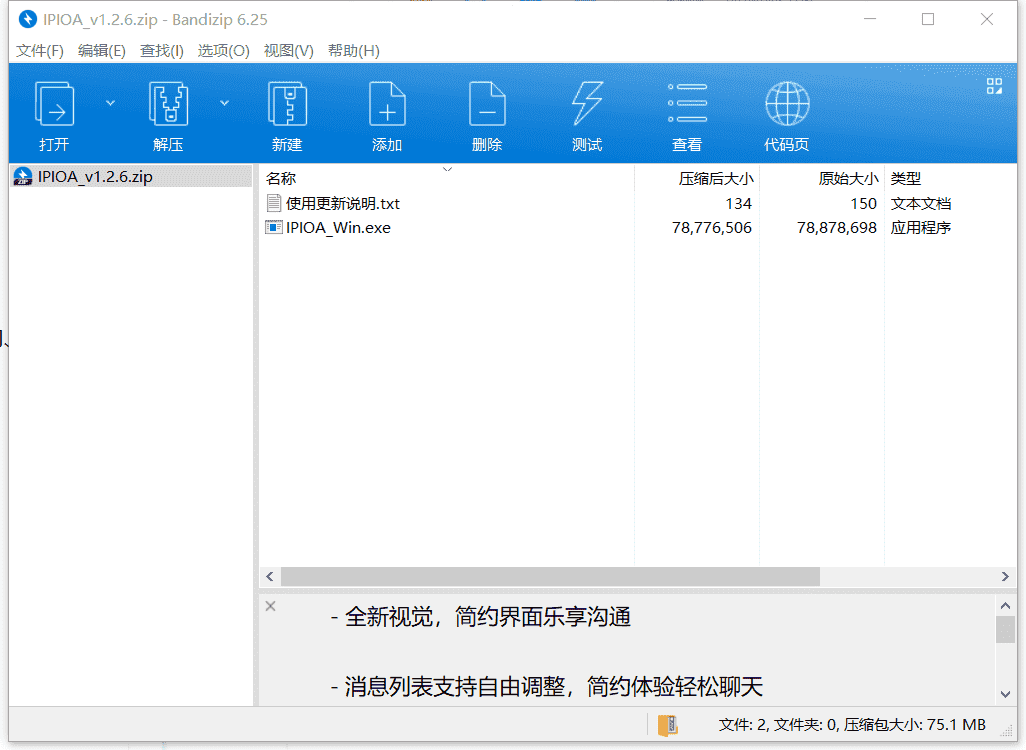Screen dimensions: 1026x750
Task: Click the up arrow of comment panel scrollbar
Action: coord(1006,605)
